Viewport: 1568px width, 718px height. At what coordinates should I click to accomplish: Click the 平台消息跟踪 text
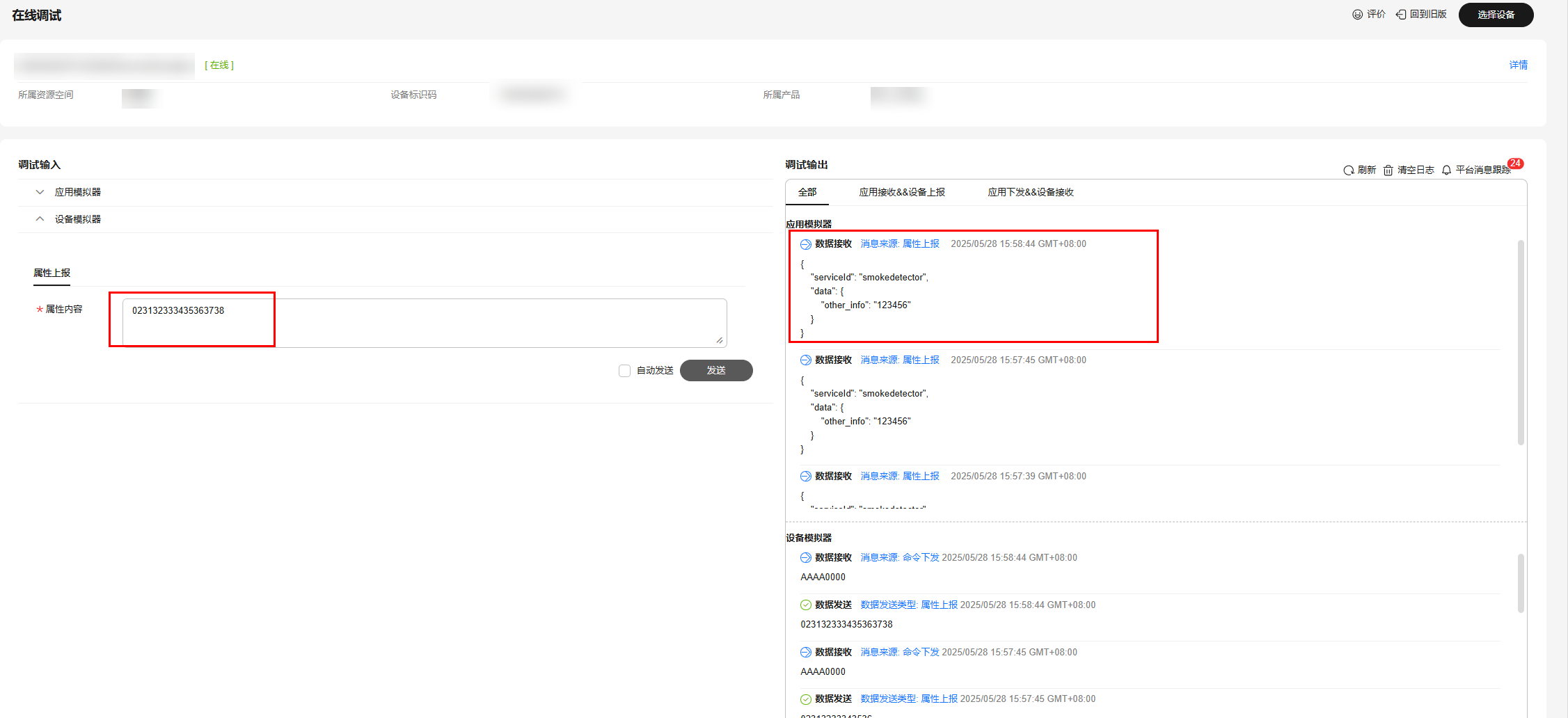coord(1483,170)
